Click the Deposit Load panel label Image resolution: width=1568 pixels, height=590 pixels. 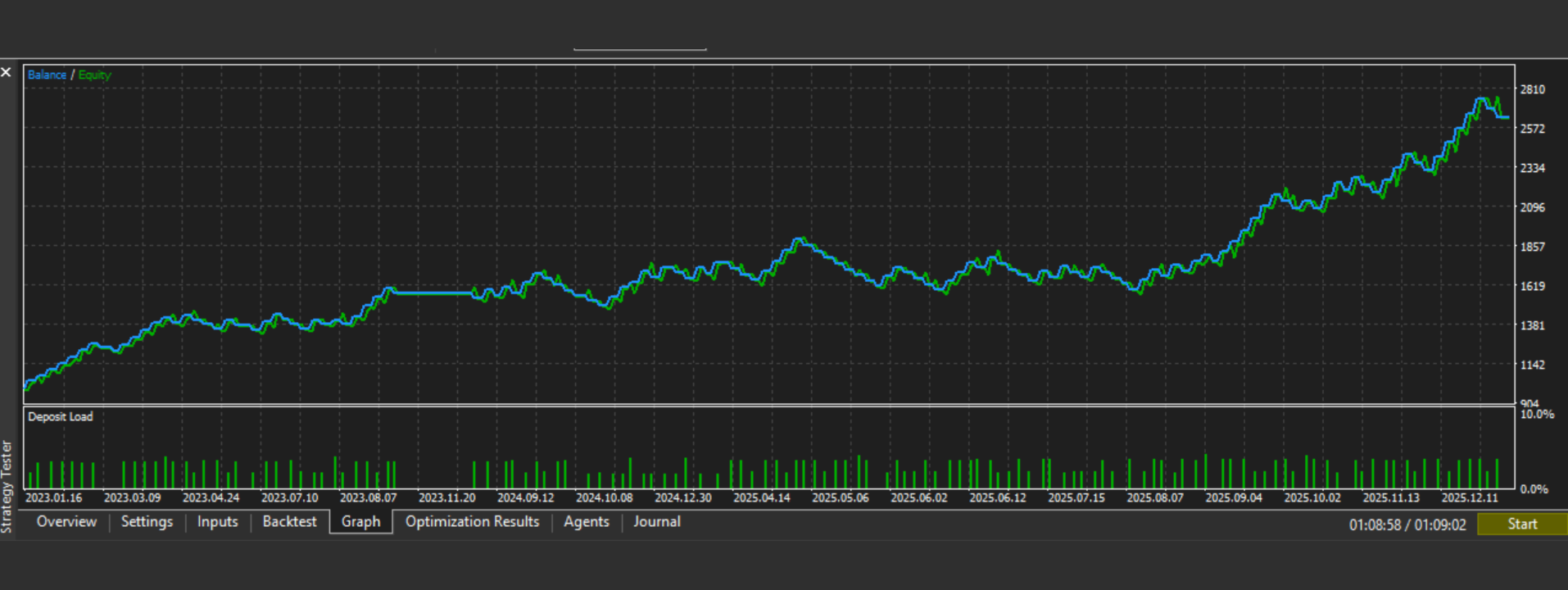point(61,416)
